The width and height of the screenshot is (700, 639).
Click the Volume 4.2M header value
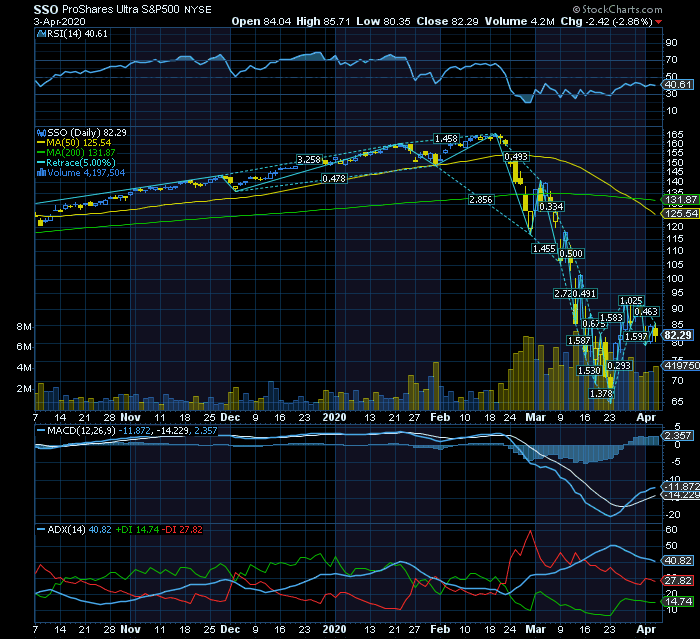click(x=520, y=21)
